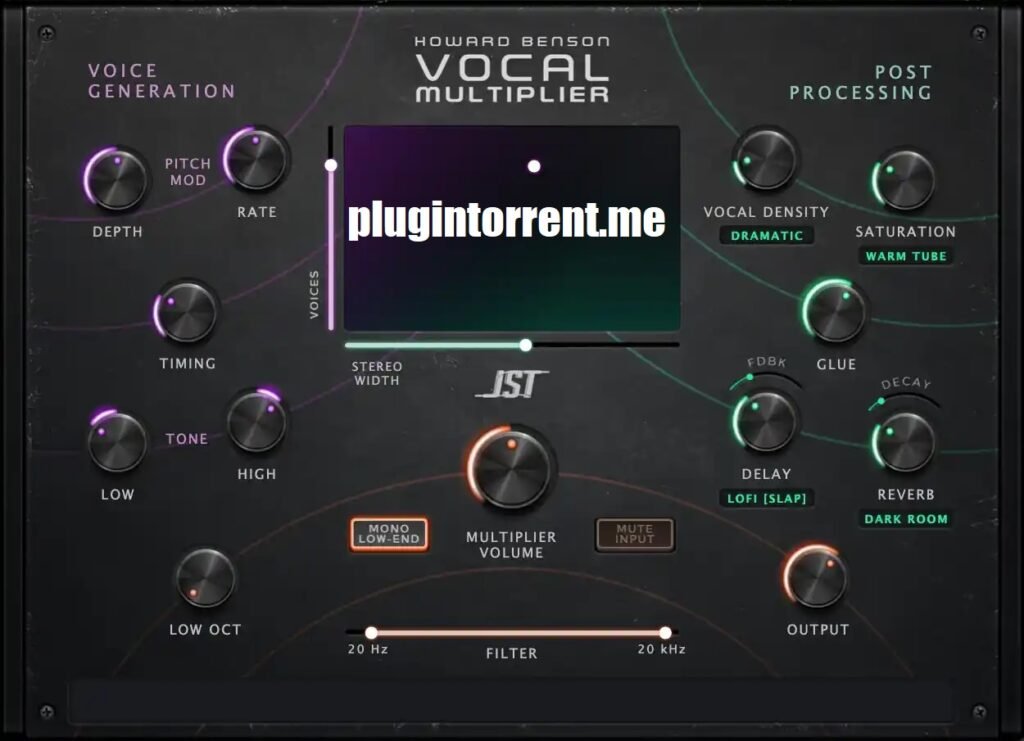Click the Reverb Decay arc control
The image size is (1024, 741).
tap(904, 400)
